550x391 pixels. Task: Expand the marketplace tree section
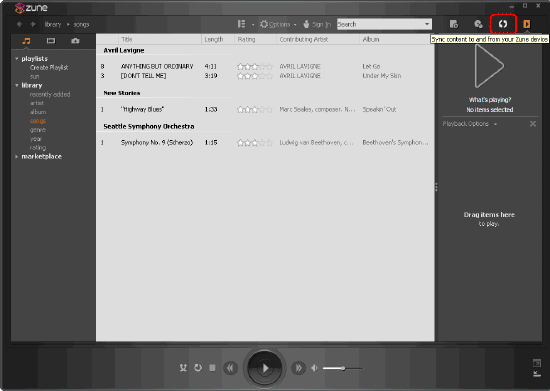coord(16,156)
